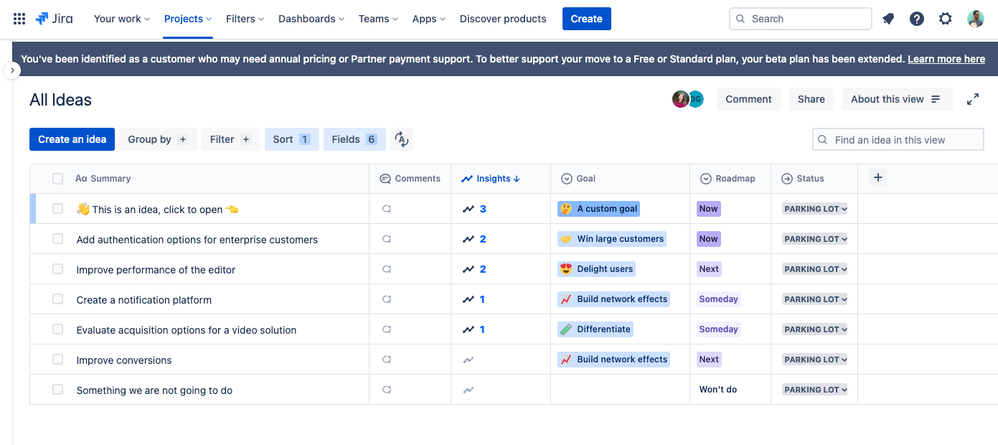The width and height of the screenshot is (998, 445).
Task: Expand the collapsed left sidebar
Action: (x=12, y=71)
